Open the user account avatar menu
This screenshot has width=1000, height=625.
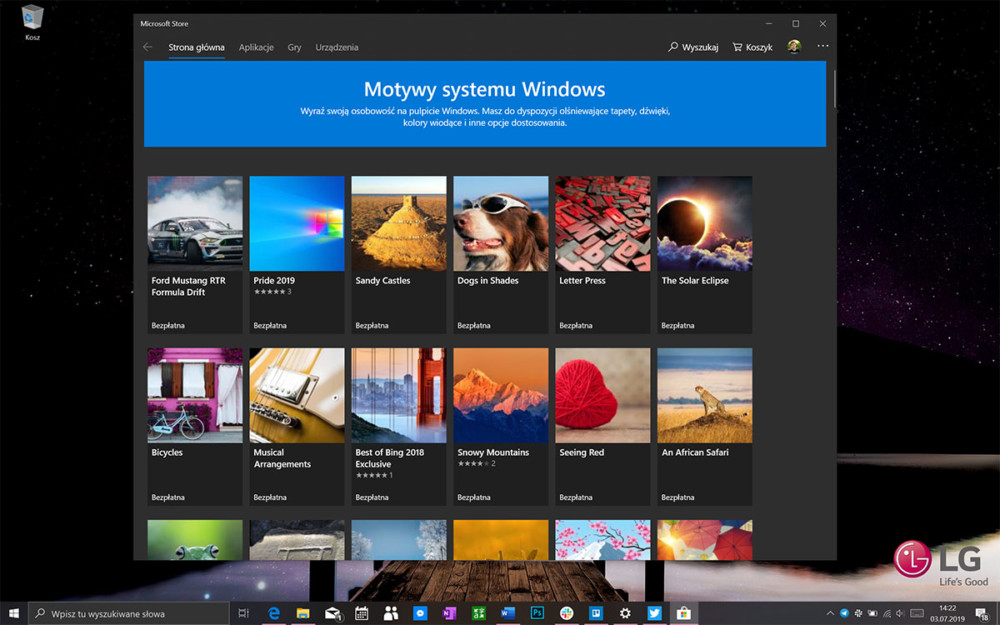coord(794,47)
